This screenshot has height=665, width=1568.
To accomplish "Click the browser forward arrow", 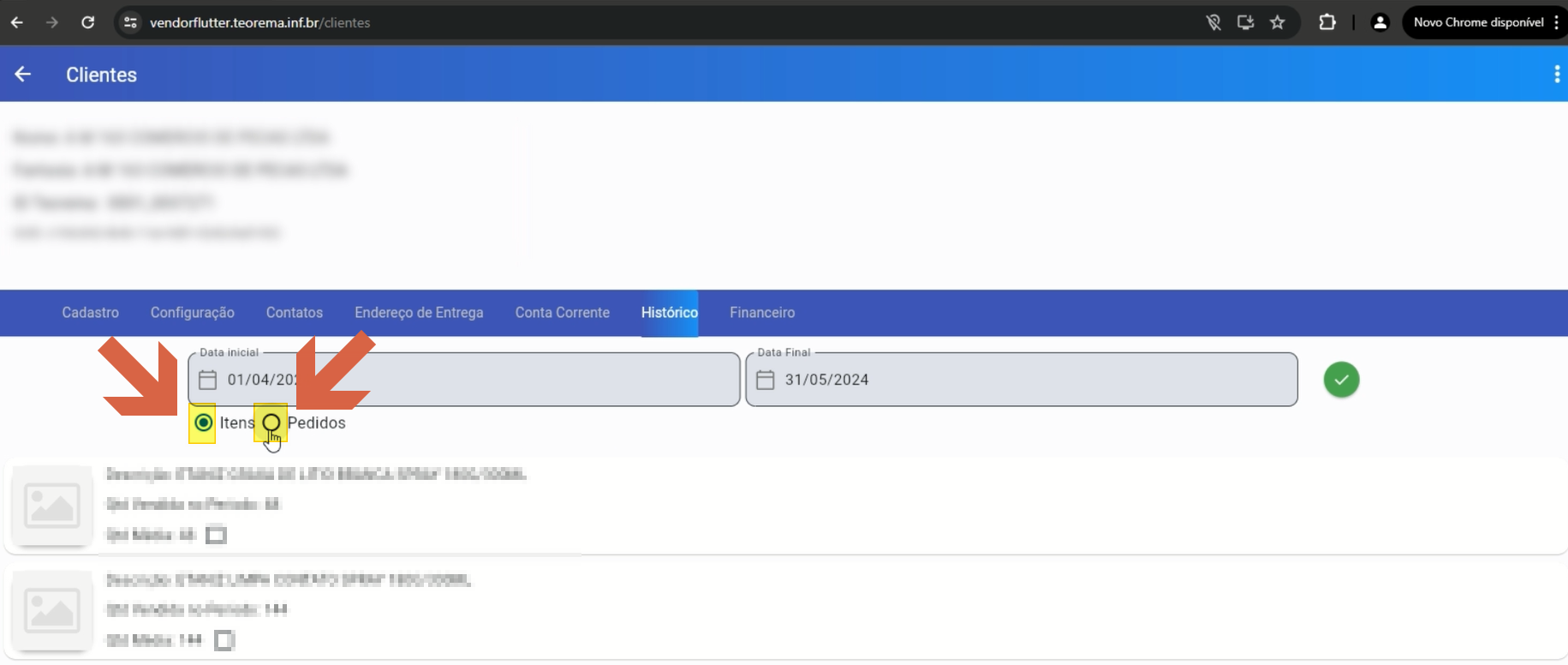I will (52, 22).
